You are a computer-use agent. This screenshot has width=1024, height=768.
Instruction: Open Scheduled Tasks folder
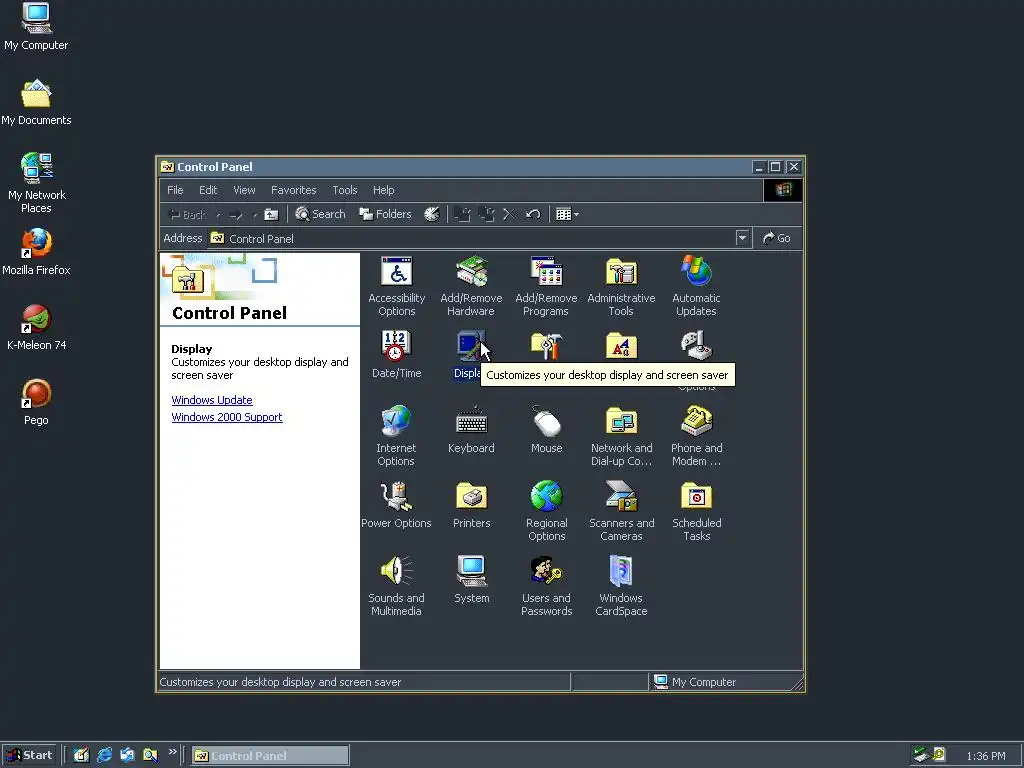click(696, 511)
